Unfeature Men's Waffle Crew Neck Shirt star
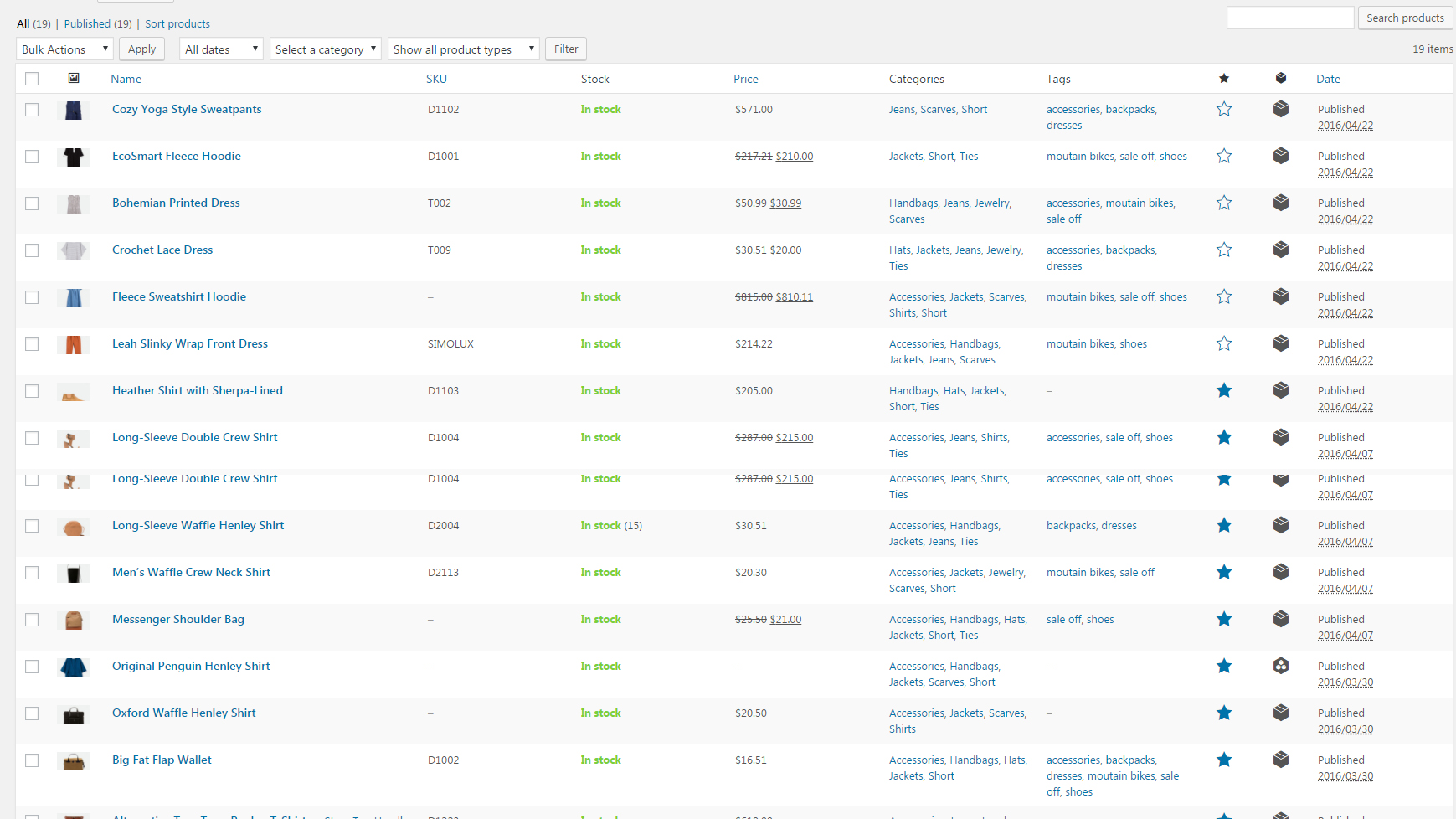Screen dimensions: 1456x819 coord(1224,572)
